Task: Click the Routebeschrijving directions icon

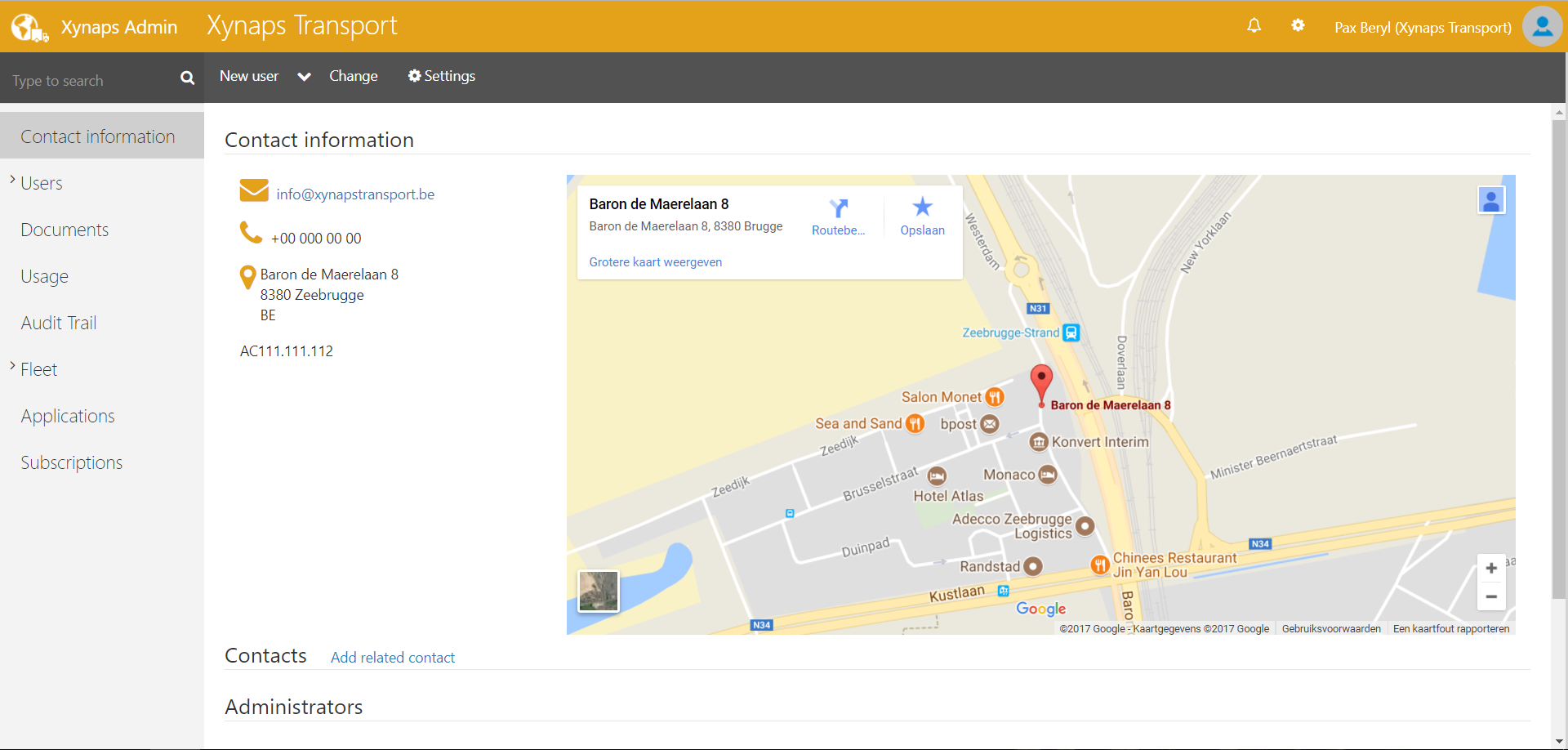Action: point(839,208)
